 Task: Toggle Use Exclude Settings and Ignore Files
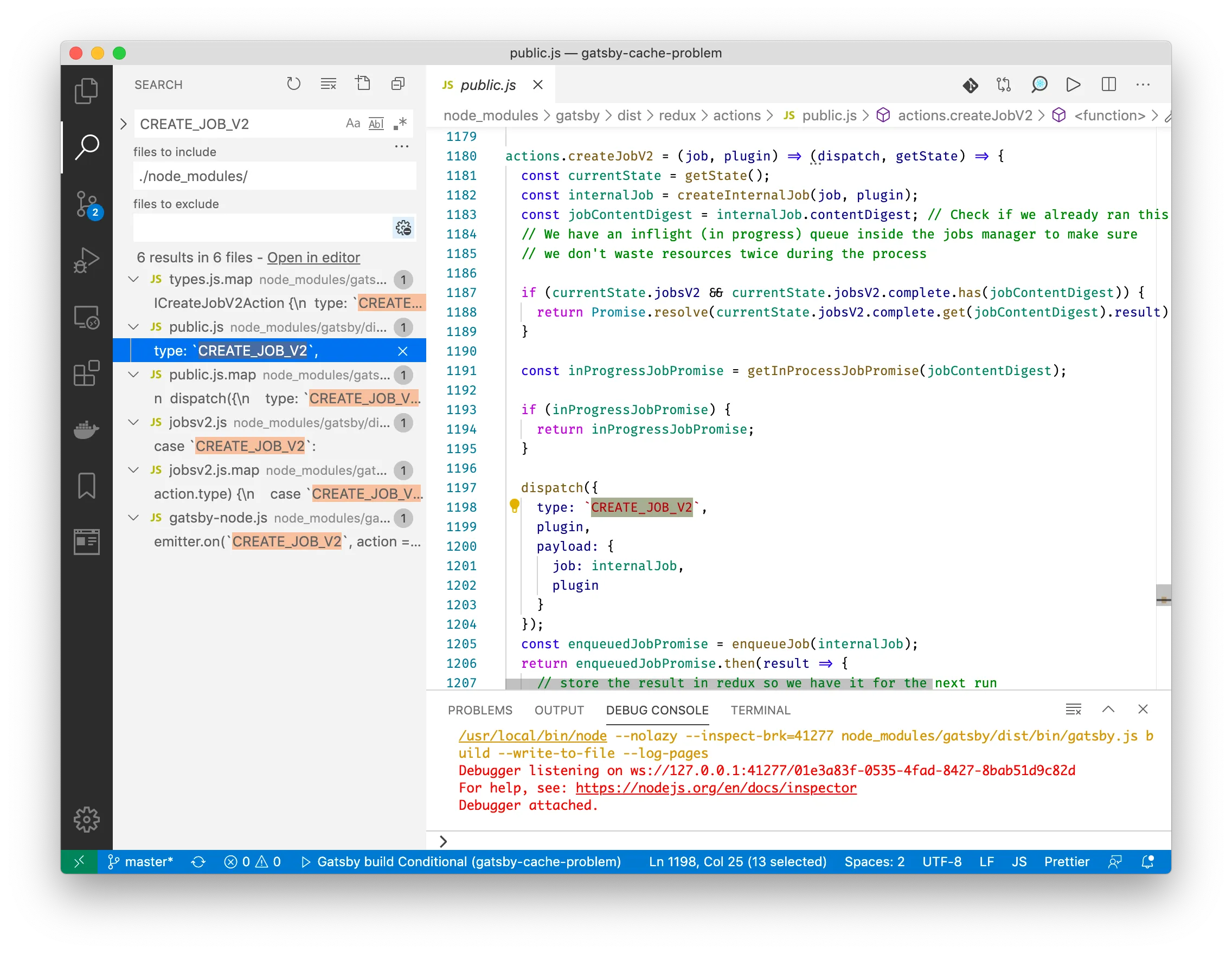coord(403,228)
